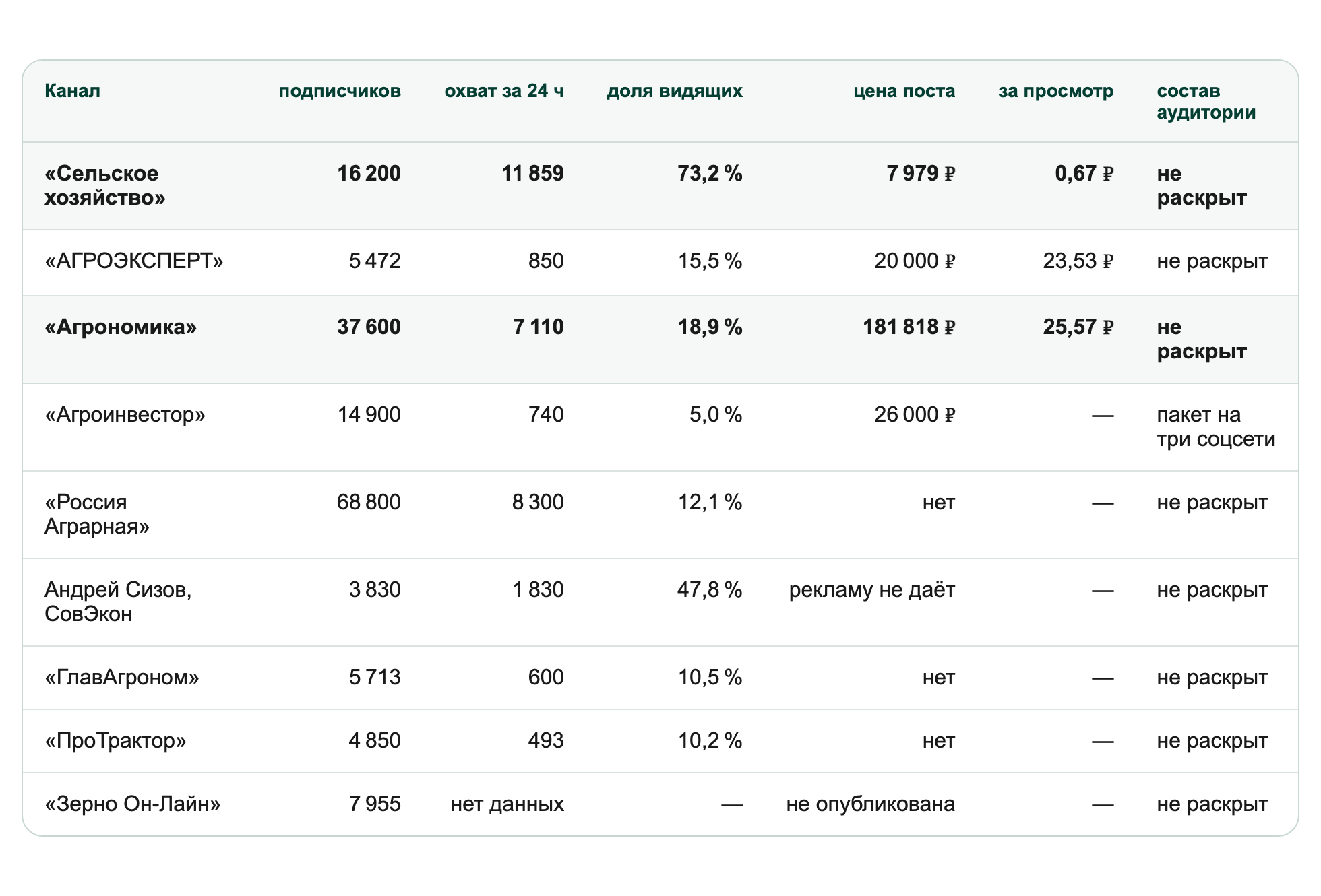The image size is (1321, 896).
Task: Select subscriber count 5 472
Action: [375, 261]
